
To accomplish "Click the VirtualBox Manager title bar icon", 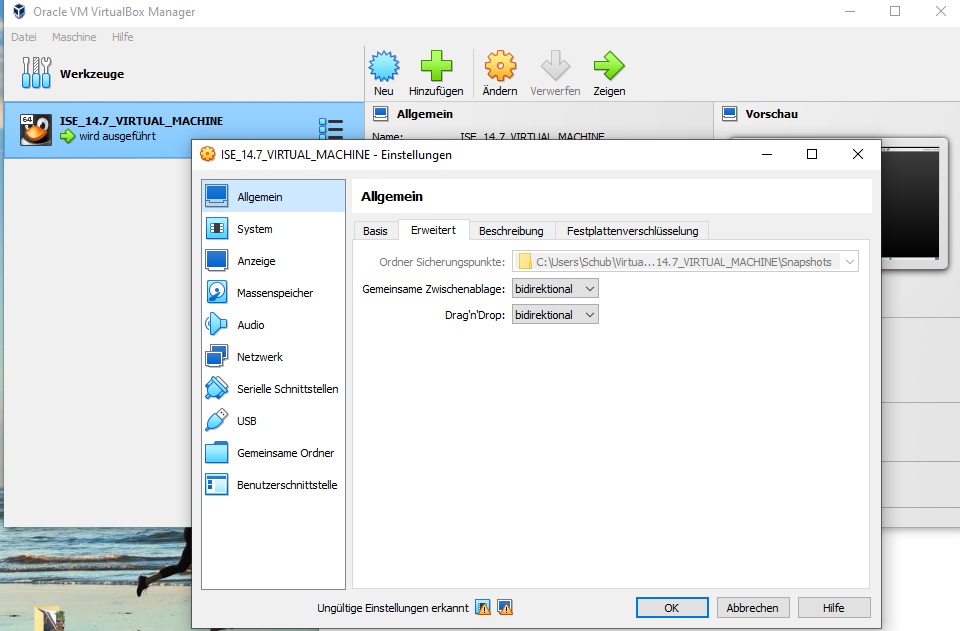I will pos(20,11).
